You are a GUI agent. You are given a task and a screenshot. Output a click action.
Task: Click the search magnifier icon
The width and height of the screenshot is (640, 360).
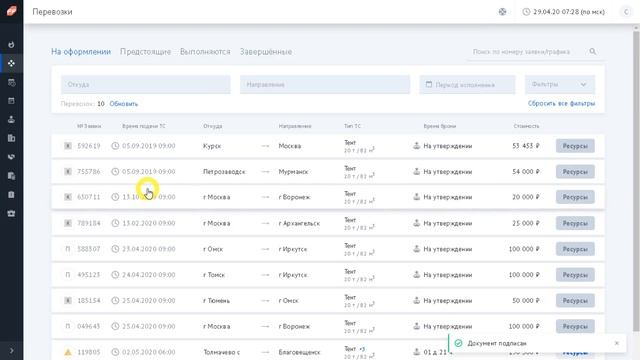tap(593, 51)
